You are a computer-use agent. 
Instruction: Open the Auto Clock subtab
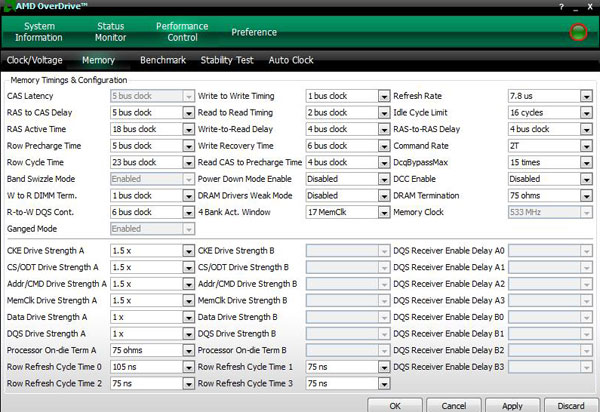[291, 60]
